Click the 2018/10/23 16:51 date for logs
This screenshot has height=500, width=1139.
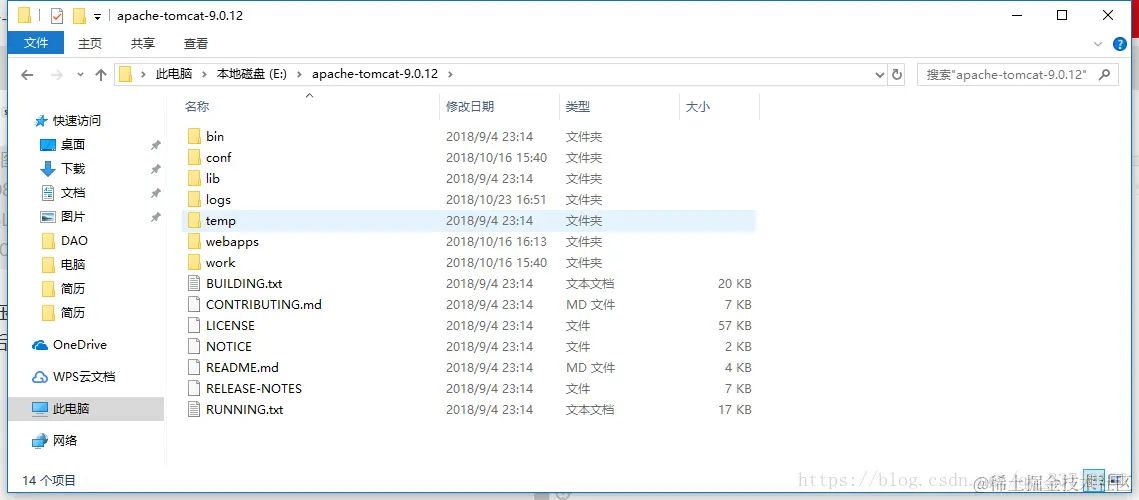click(x=496, y=200)
